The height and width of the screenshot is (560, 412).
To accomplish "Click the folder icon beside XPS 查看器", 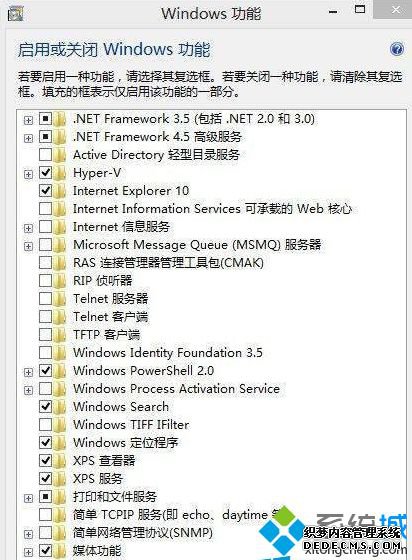I will click(x=60, y=461).
